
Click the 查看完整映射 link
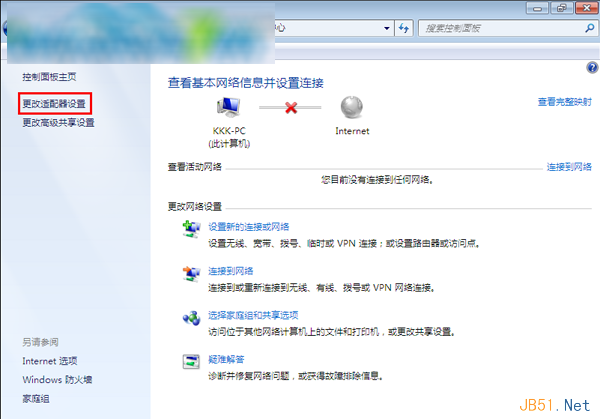tap(564, 102)
